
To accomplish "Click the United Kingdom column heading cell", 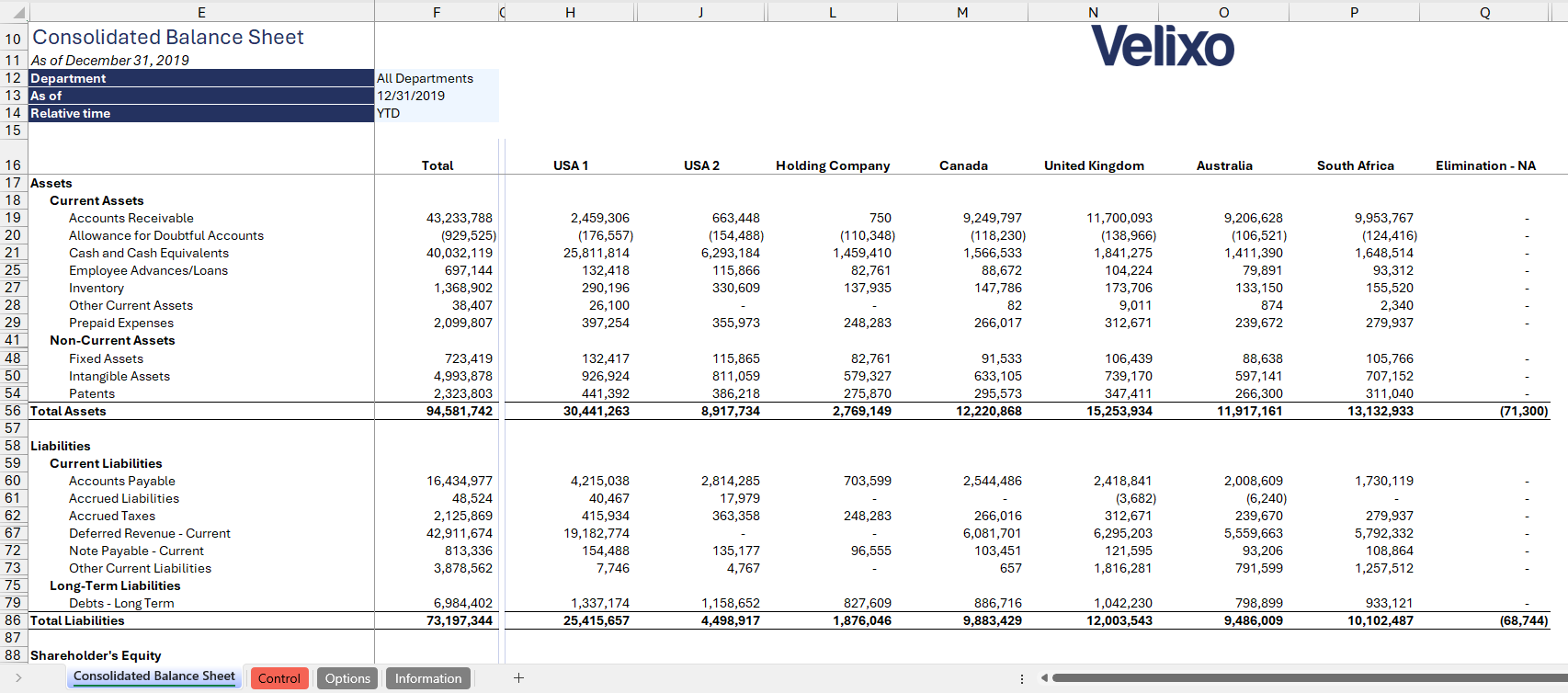I will pyautogui.click(x=1094, y=165).
